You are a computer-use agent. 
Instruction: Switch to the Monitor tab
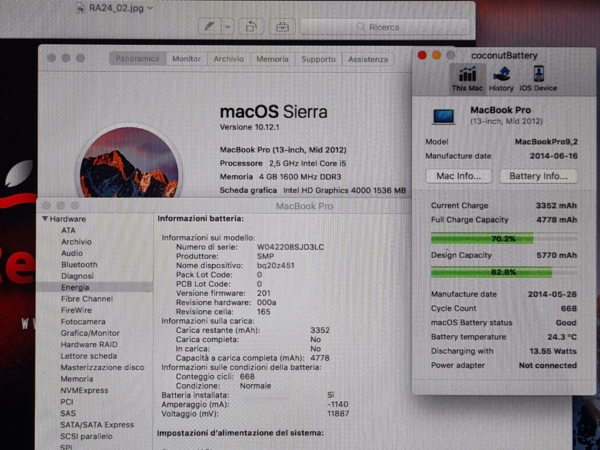click(186, 59)
